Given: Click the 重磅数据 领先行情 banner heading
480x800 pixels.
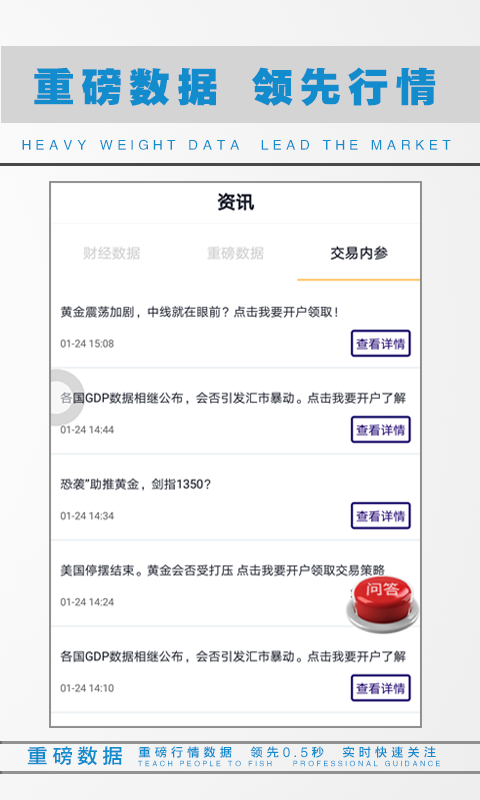Looking at the screenshot, I should pos(235,87).
